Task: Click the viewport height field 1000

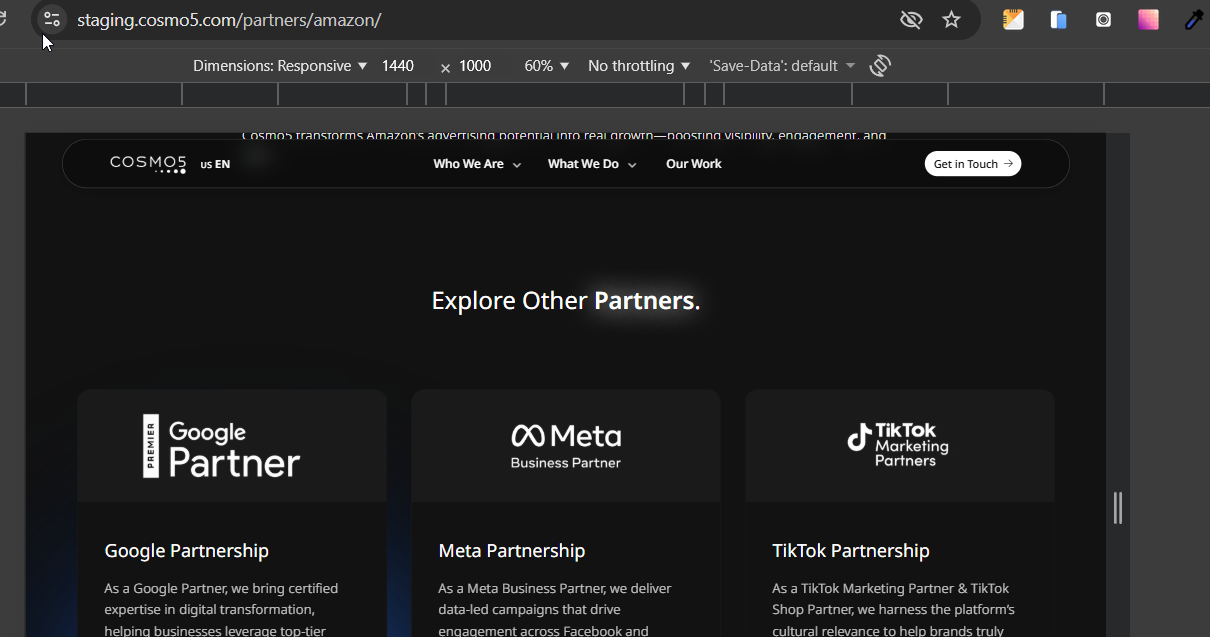Action: (x=475, y=66)
